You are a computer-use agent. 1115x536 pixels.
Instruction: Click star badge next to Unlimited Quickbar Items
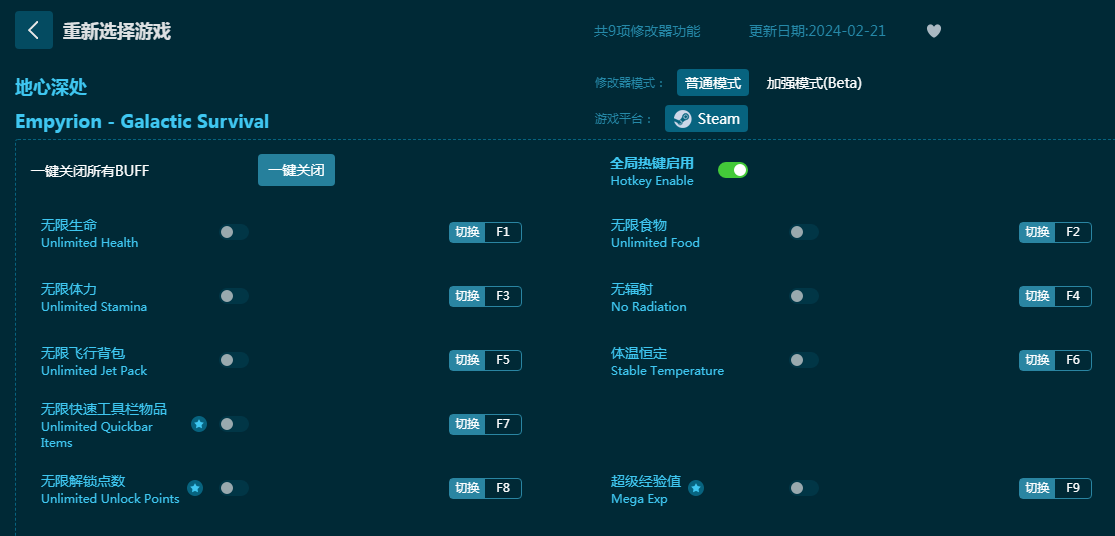tap(199, 424)
